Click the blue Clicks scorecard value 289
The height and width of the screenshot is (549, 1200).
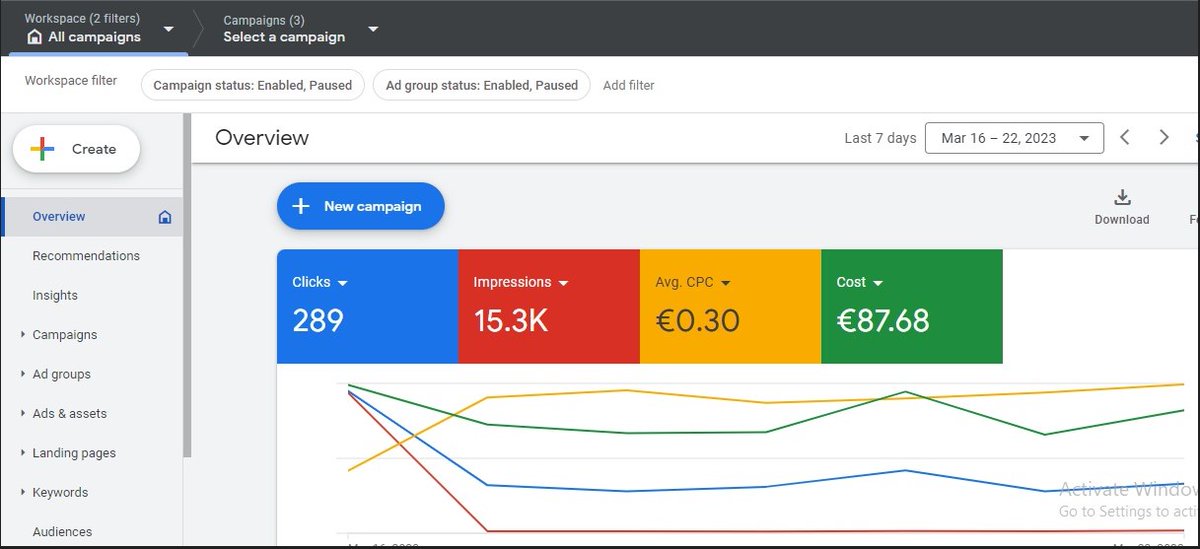tap(318, 321)
